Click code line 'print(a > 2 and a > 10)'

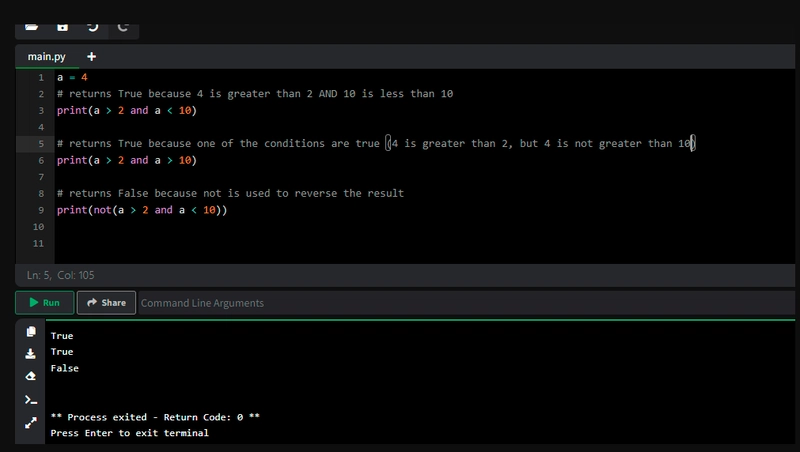coord(127,161)
